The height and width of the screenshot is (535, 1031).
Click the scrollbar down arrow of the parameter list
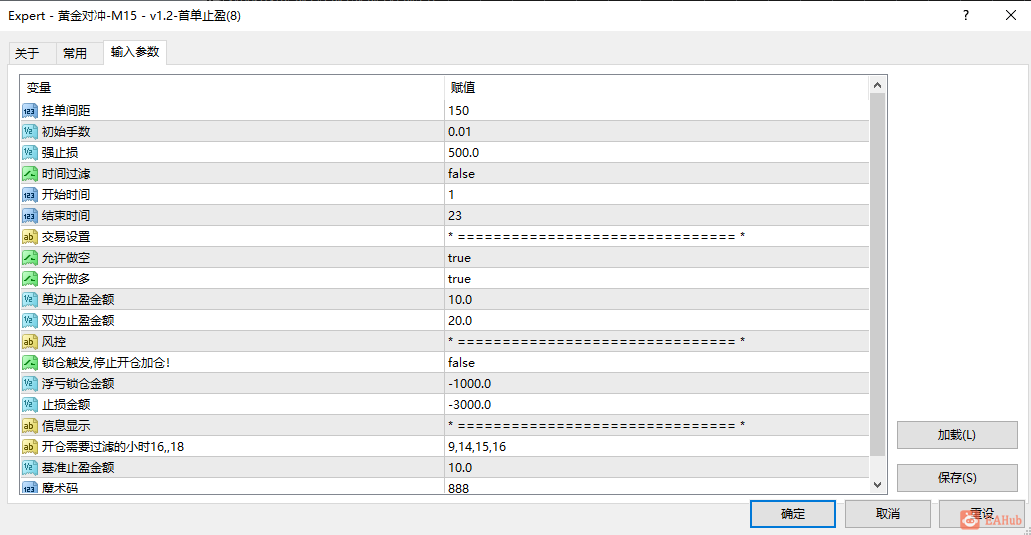877,484
